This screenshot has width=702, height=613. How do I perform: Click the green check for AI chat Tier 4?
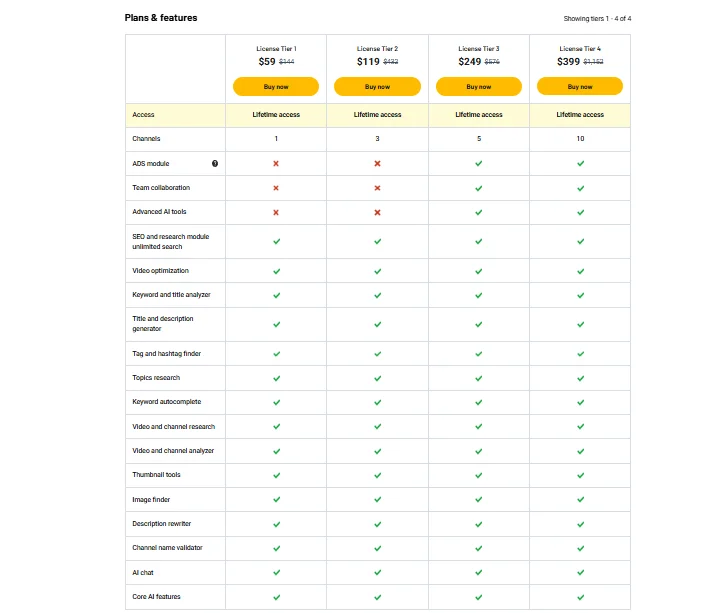tap(580, 573)
